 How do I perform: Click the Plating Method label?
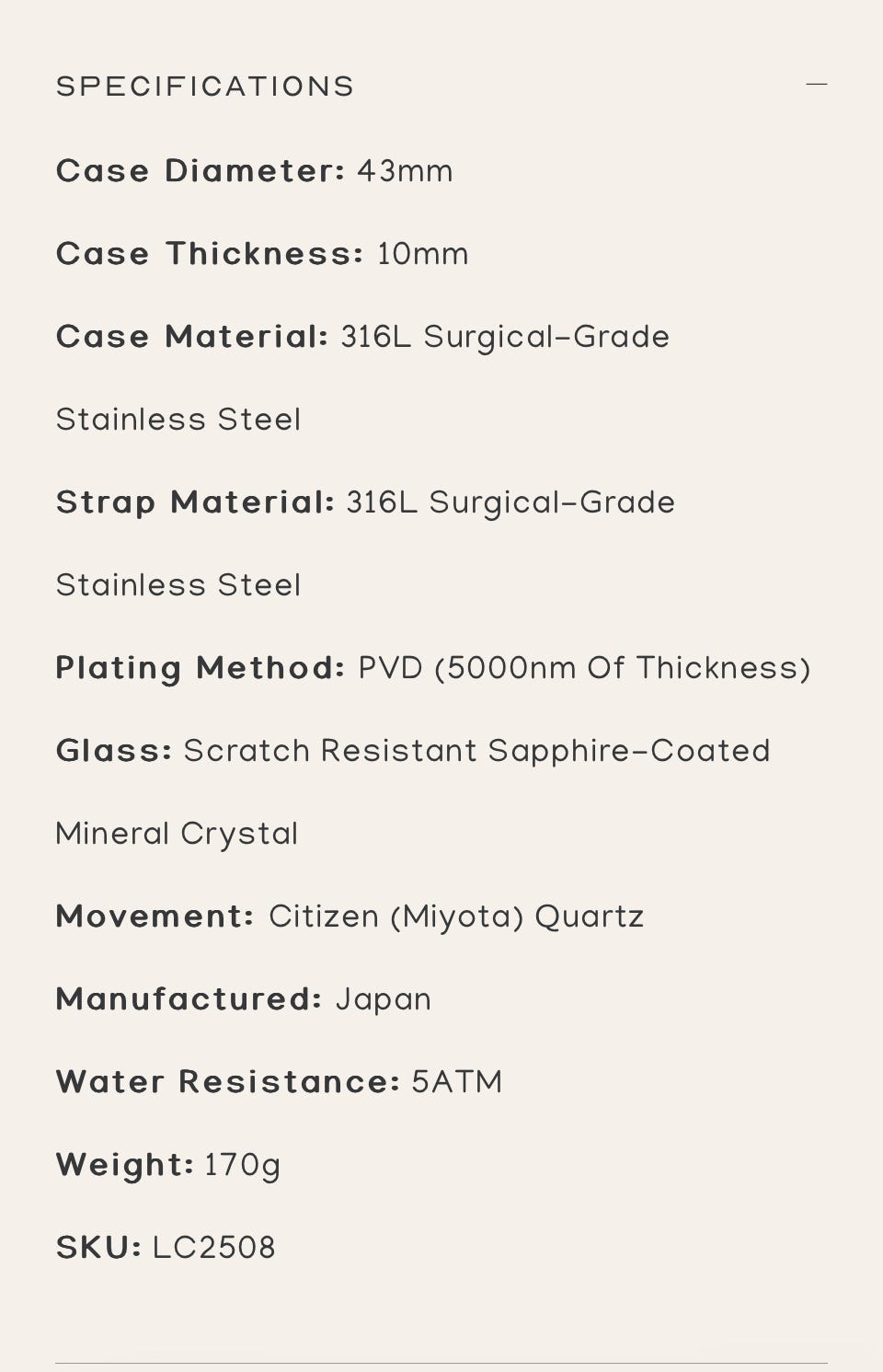coord(200,668)
